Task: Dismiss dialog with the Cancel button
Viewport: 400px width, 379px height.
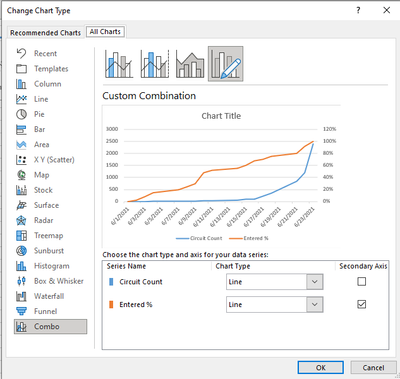Action: (373, 367)
